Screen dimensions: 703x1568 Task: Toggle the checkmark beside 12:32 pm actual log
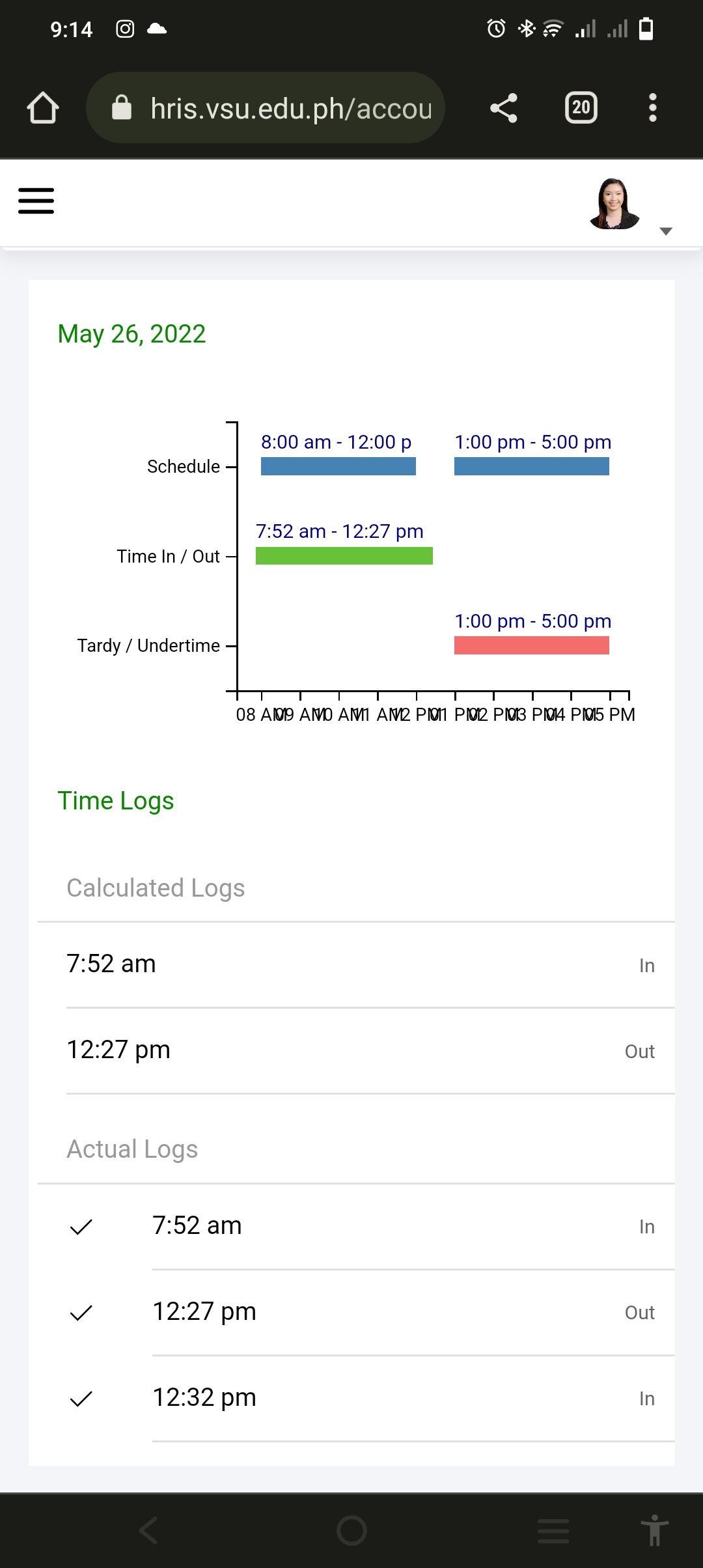(81, 1399)
